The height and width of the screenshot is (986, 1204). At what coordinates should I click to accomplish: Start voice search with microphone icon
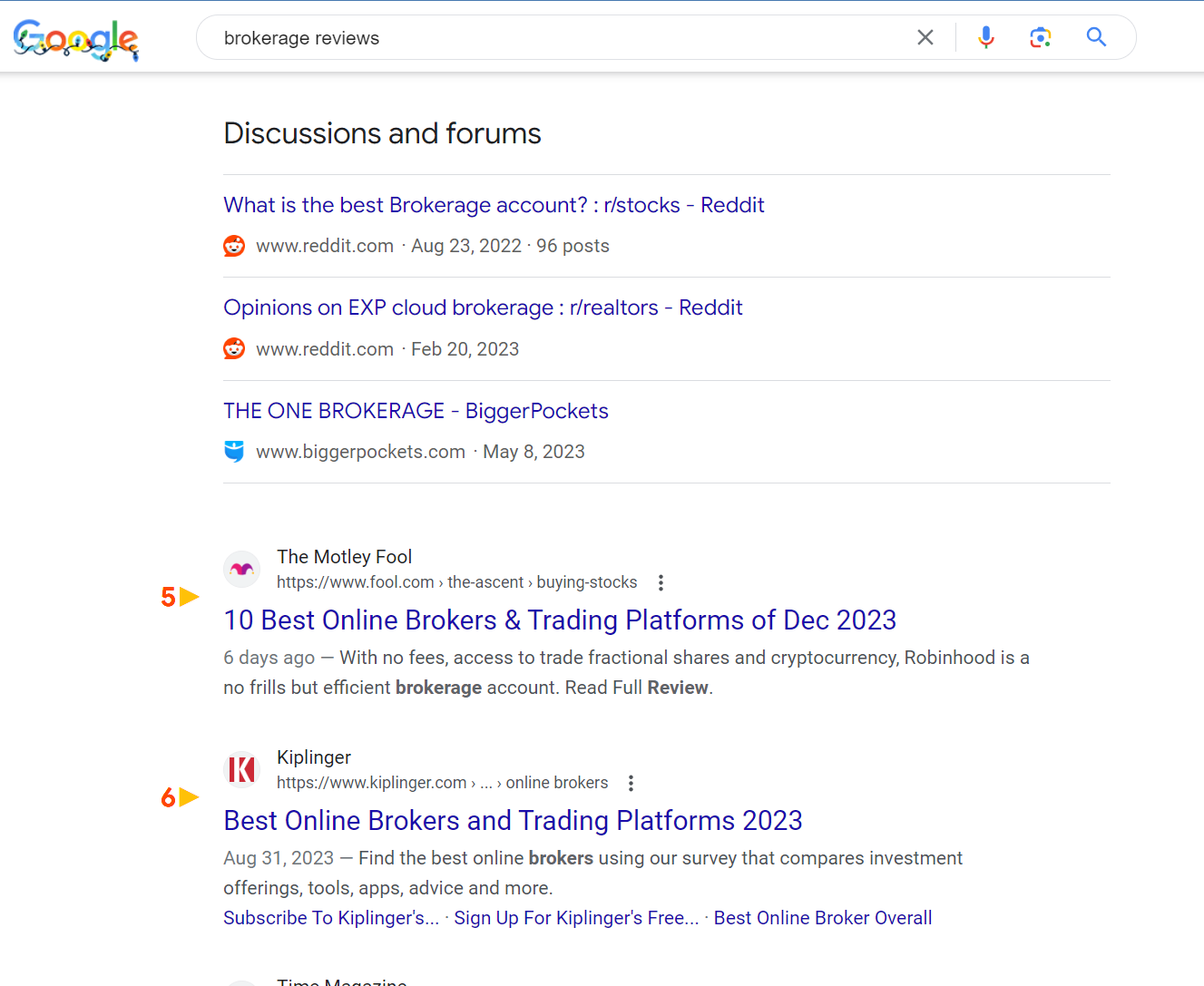[x=986, y=37]
